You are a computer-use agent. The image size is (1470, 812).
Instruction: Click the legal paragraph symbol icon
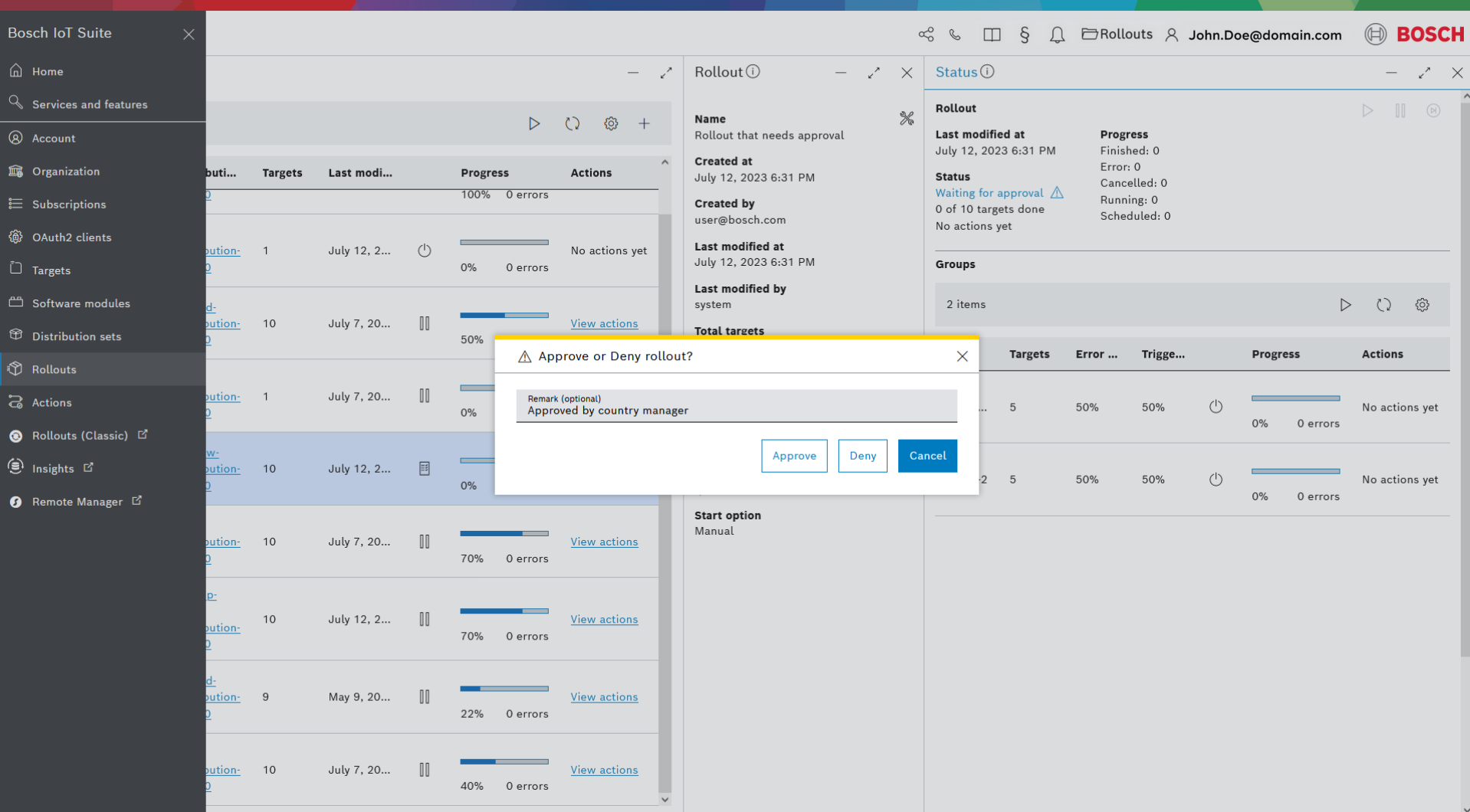point(1024,34)
